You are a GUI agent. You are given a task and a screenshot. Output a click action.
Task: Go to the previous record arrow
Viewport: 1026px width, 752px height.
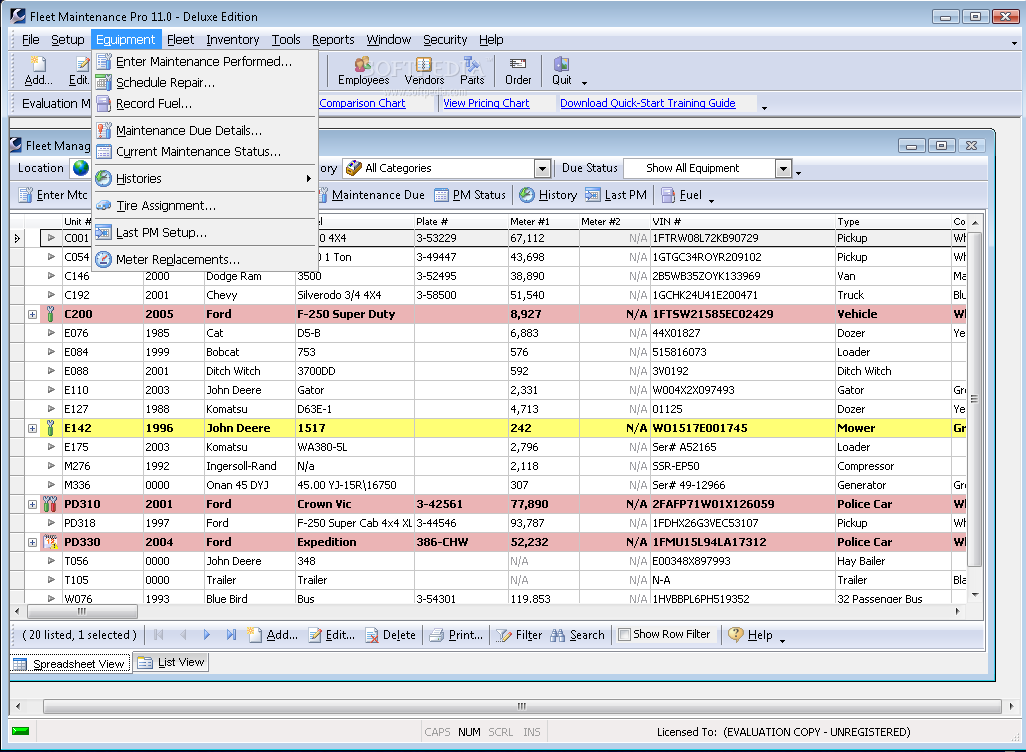(x=183, y=635)
